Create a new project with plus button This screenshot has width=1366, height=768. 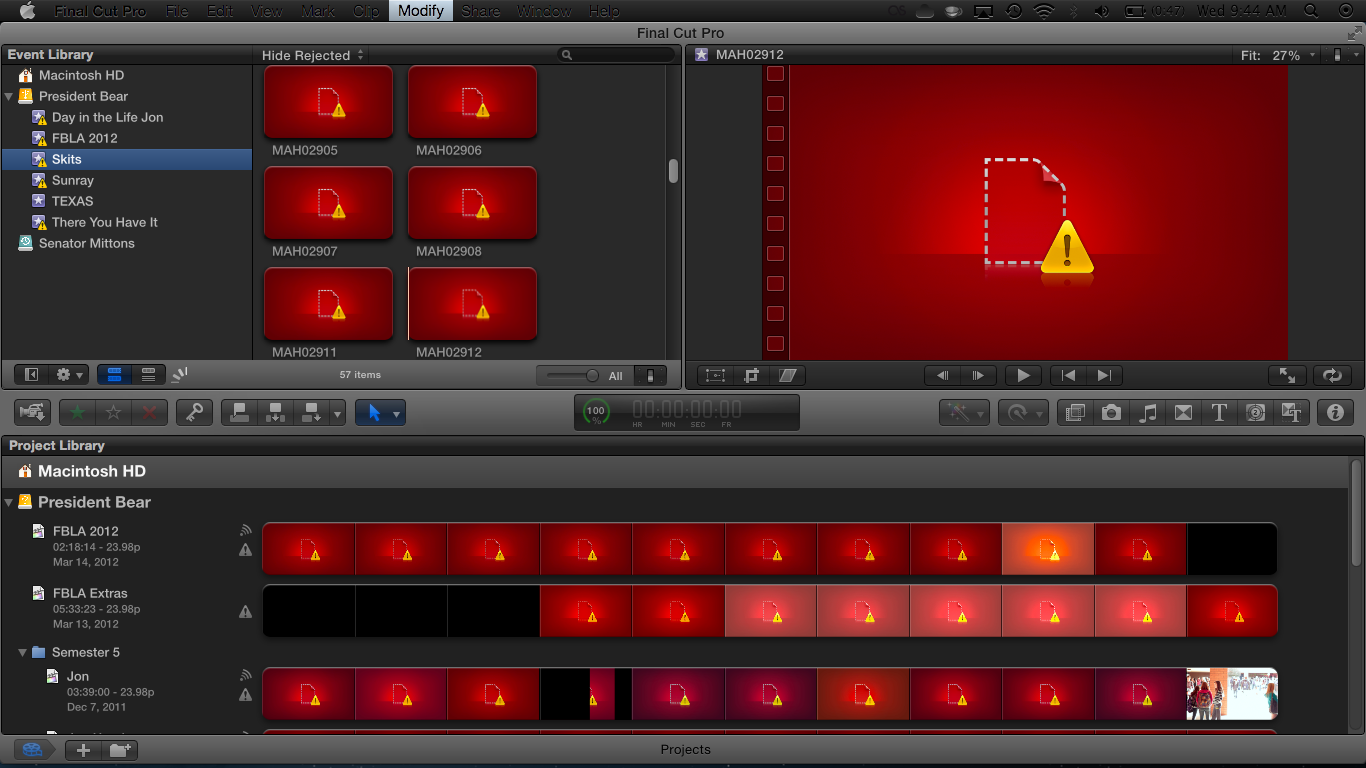pos(83,750)
